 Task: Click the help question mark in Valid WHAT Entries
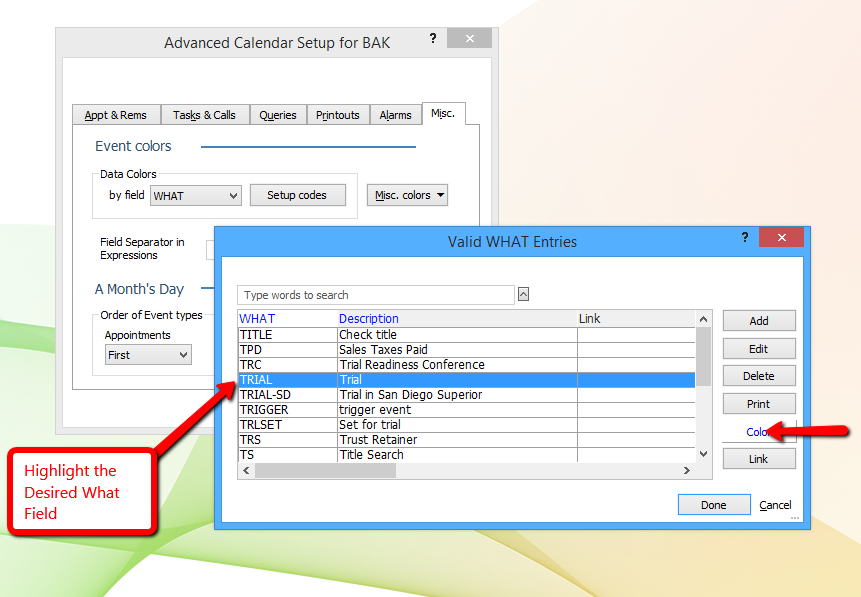[x=744, y=238]
